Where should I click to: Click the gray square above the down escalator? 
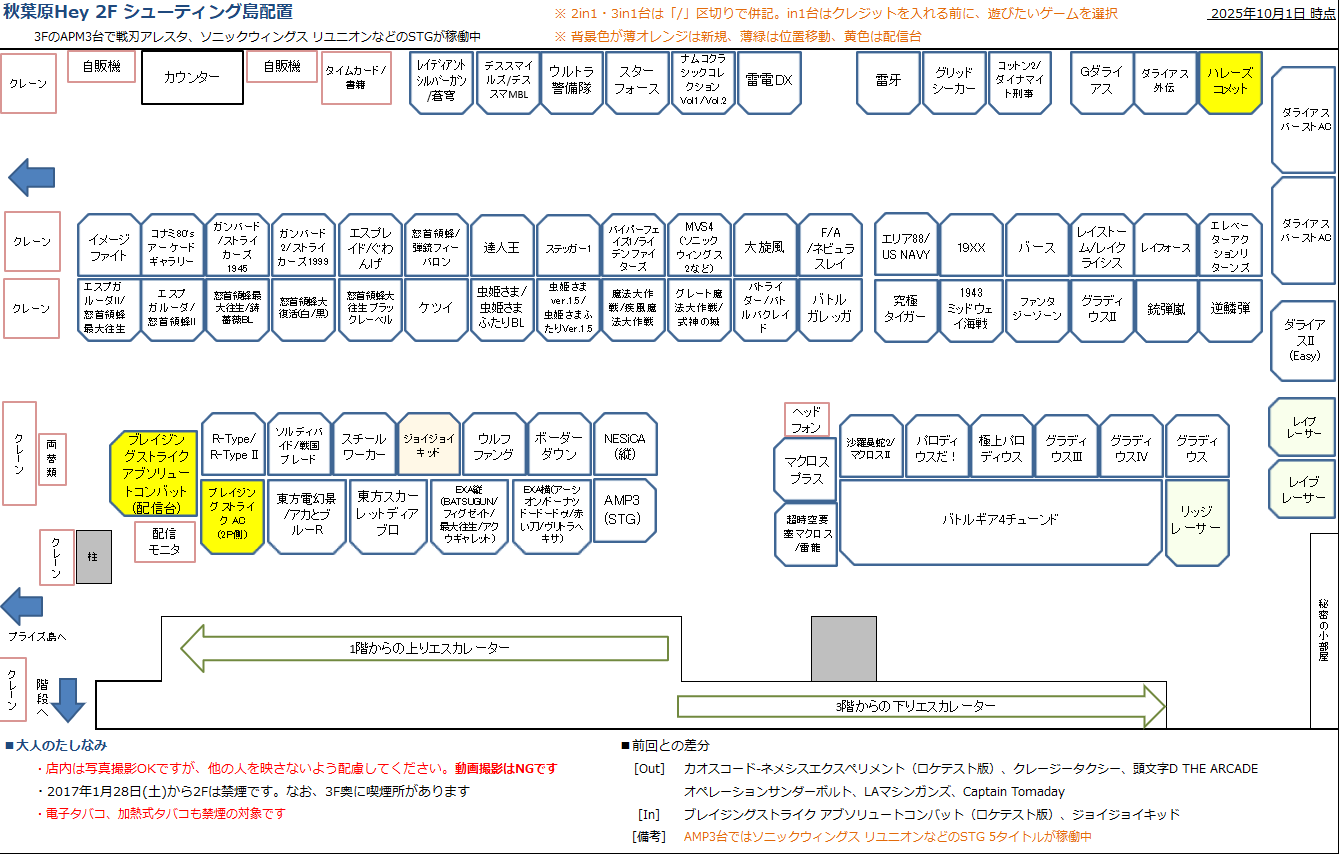(843, 649)
